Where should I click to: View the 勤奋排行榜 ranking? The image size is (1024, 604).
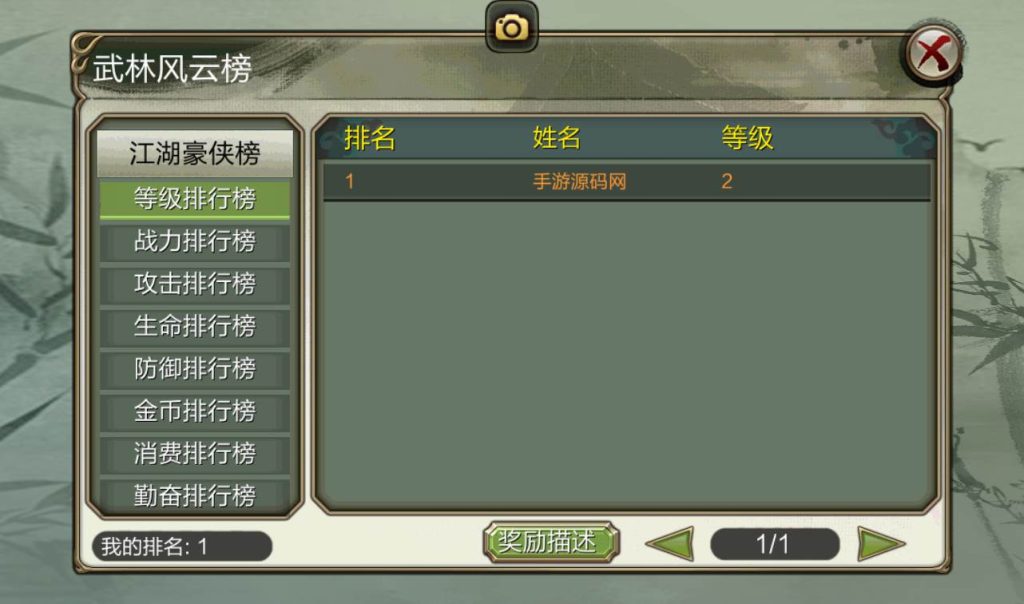pyautogui.click(x=195, y=495)
